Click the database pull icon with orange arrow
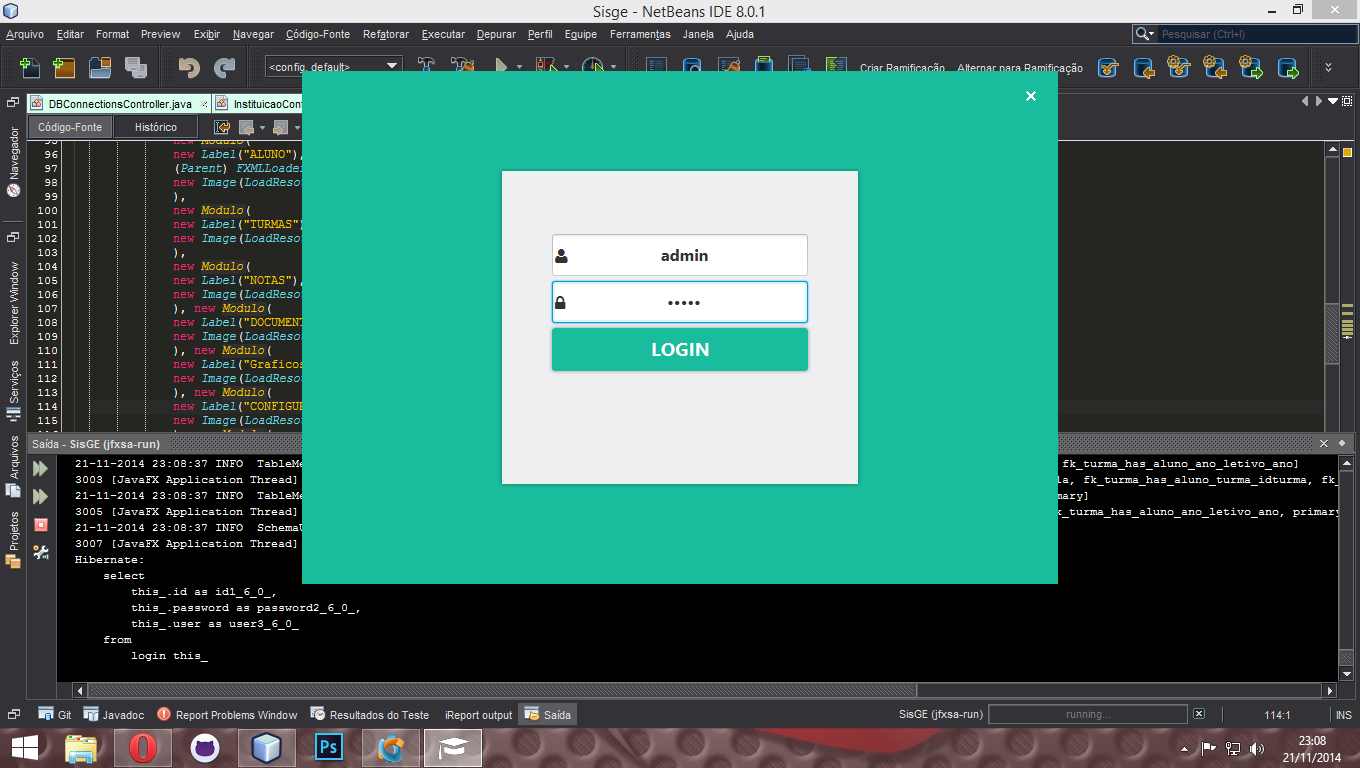The height and width of the screenshot is (768, 1360). point(1144,67)
